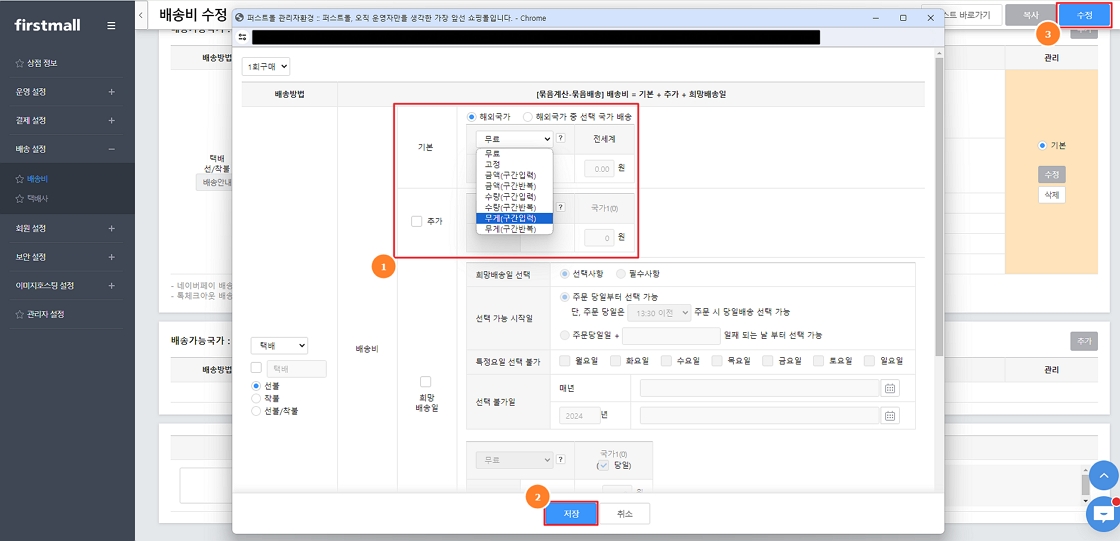Click the help question mark beside 무료 dropdown
Screen dimensions: 1120x541
coord(561,138)
